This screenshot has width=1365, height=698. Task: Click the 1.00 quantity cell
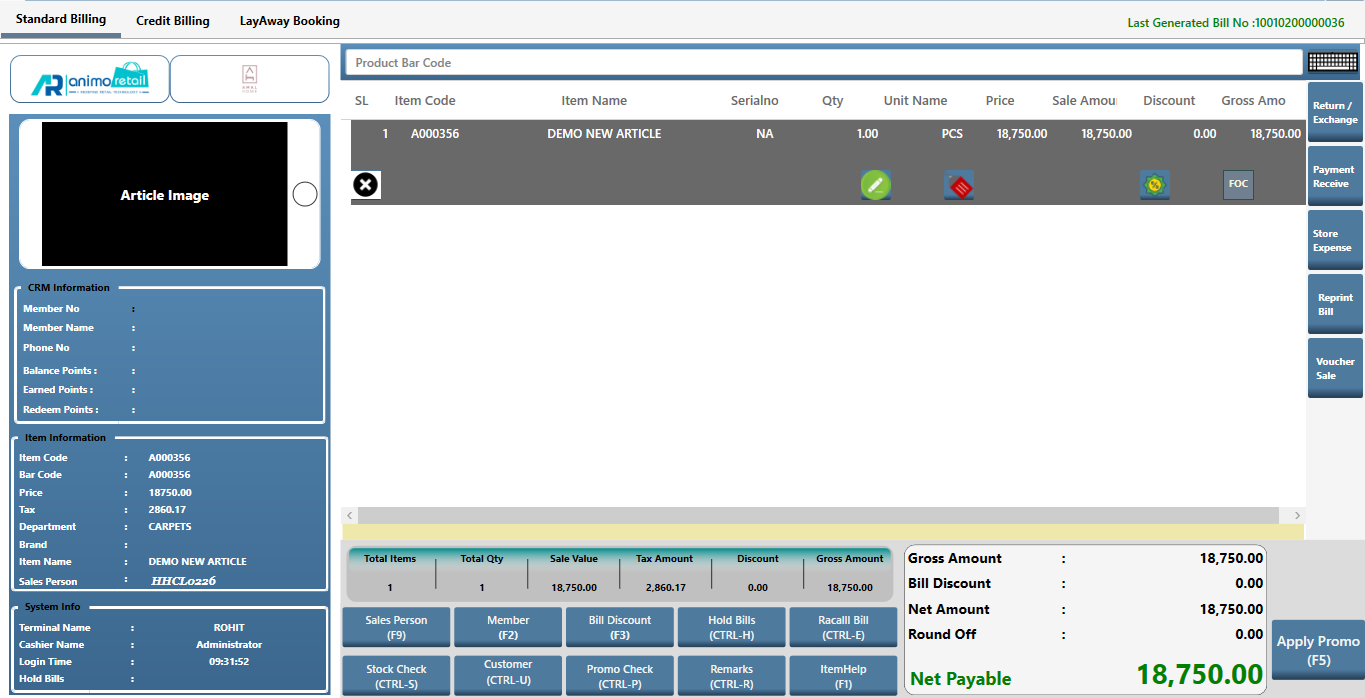click(867, 134)
